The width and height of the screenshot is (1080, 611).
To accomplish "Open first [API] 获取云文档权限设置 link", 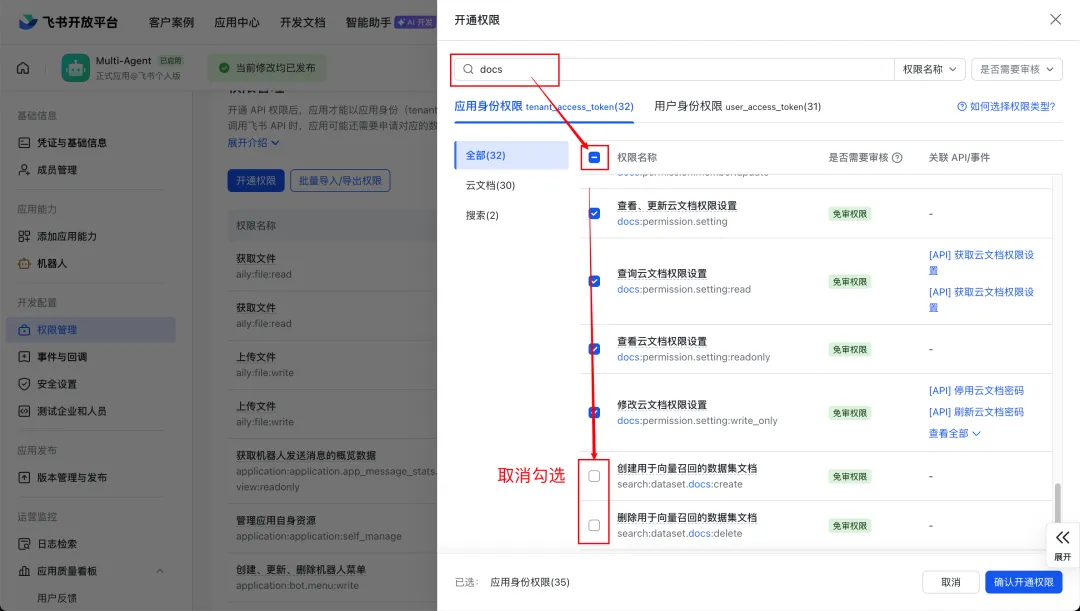I will click(x=982, y=262).
